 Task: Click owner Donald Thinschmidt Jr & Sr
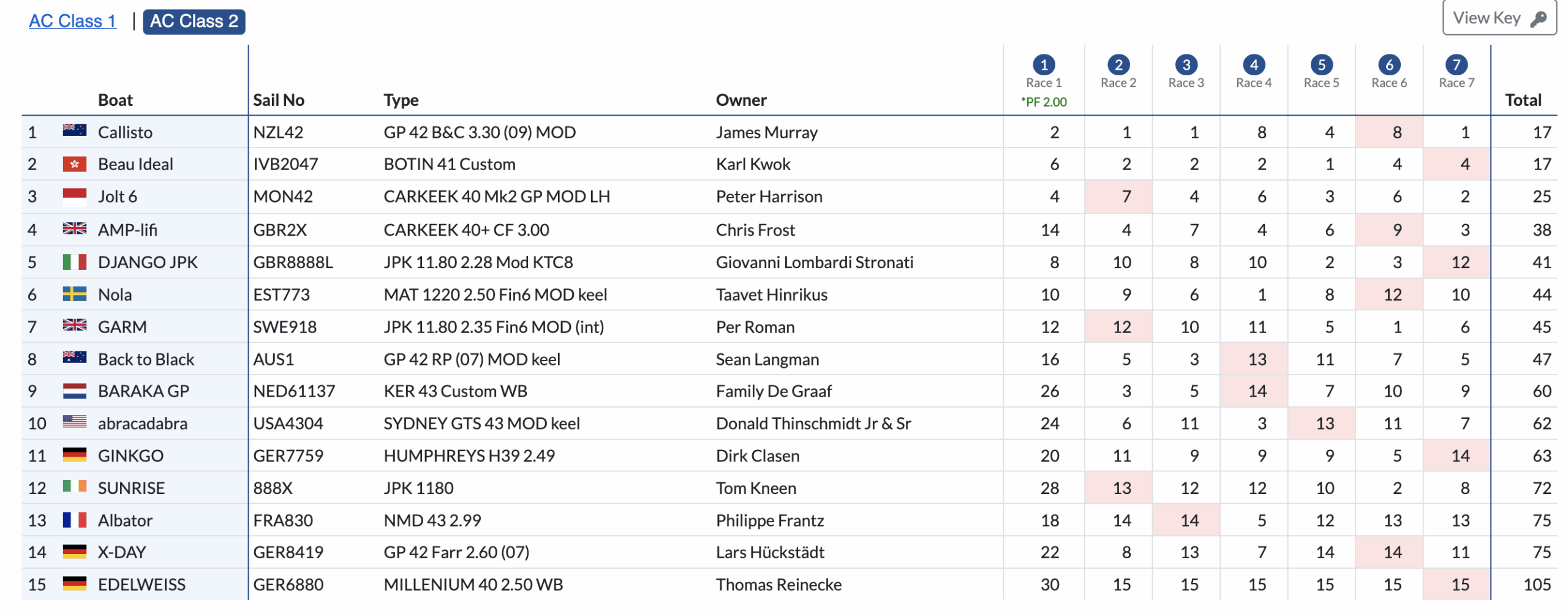pyautogui.click(x=813, y=424)
